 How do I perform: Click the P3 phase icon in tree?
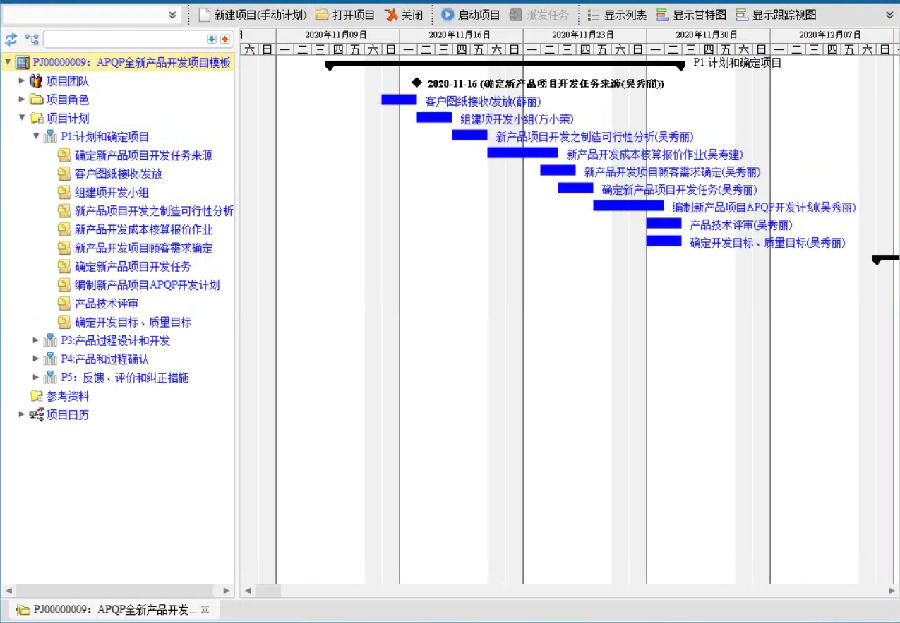coord(51,340)
